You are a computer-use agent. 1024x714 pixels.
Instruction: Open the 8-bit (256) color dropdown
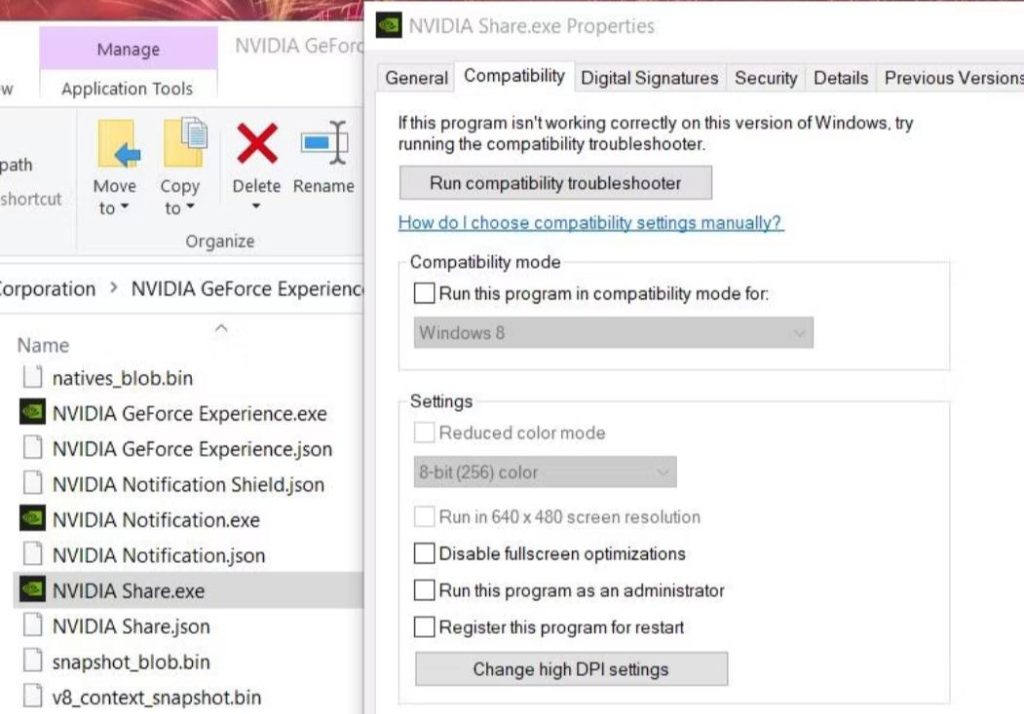click(x=545, y=472)
